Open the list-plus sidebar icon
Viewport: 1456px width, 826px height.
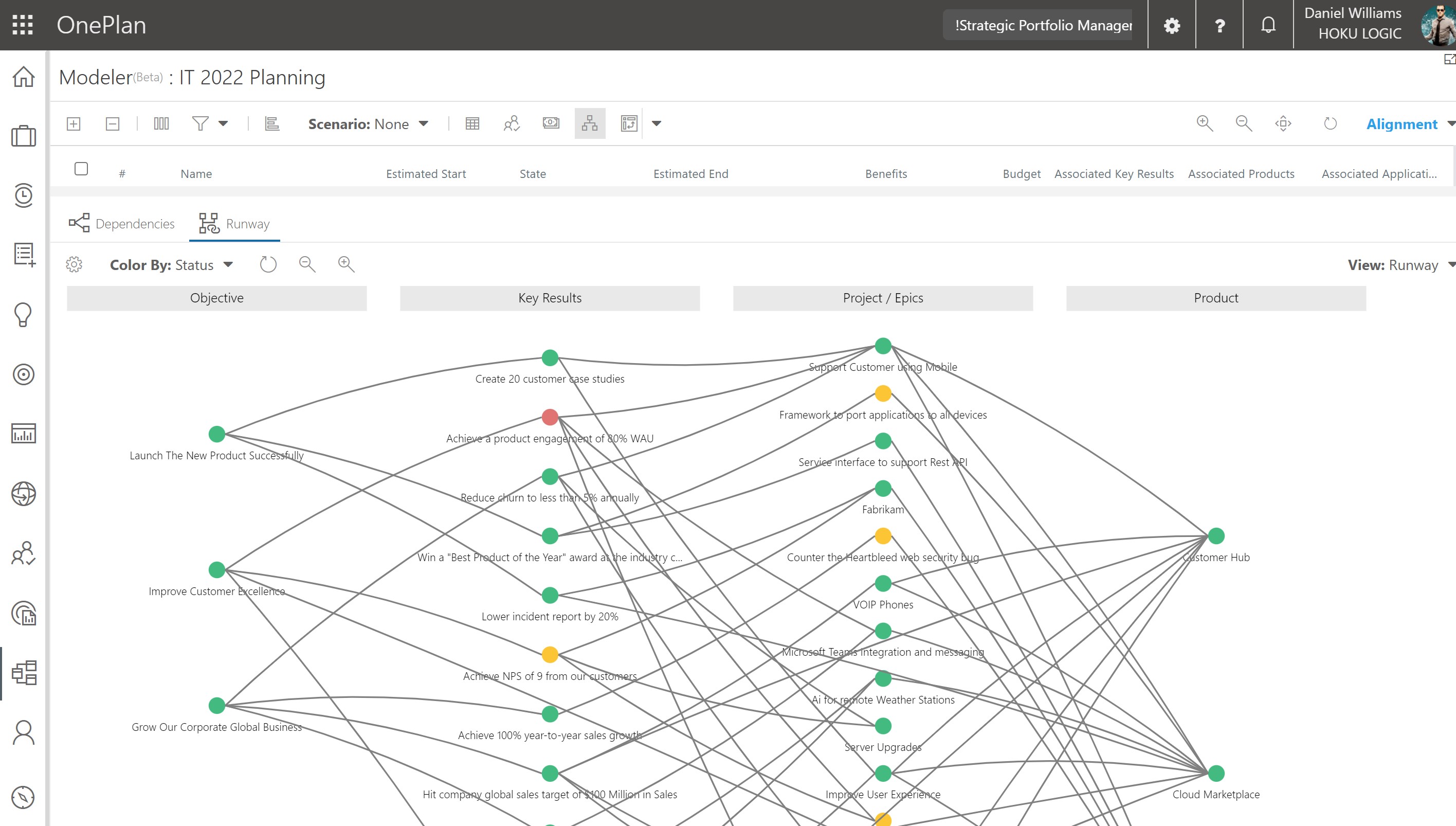pyautogui.click(x=23, y=255)
